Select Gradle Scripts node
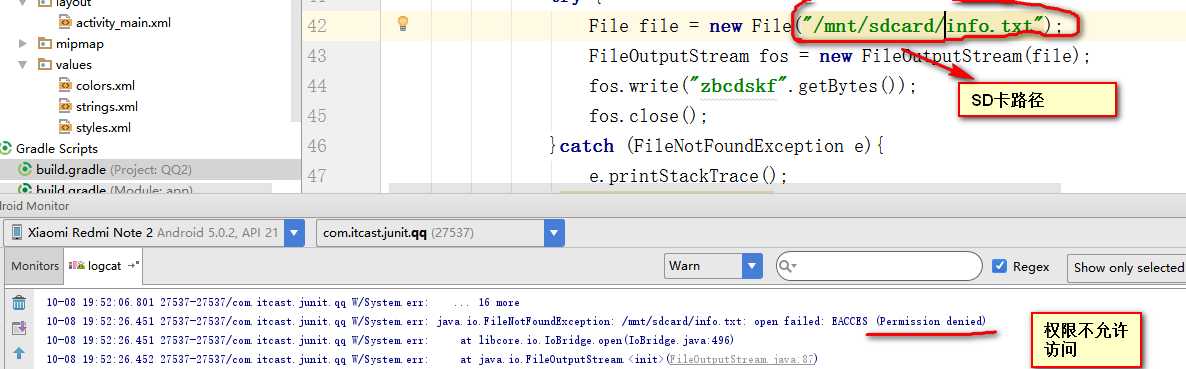This screenshot has width=1186, height=369. click(x=57, y=148)
